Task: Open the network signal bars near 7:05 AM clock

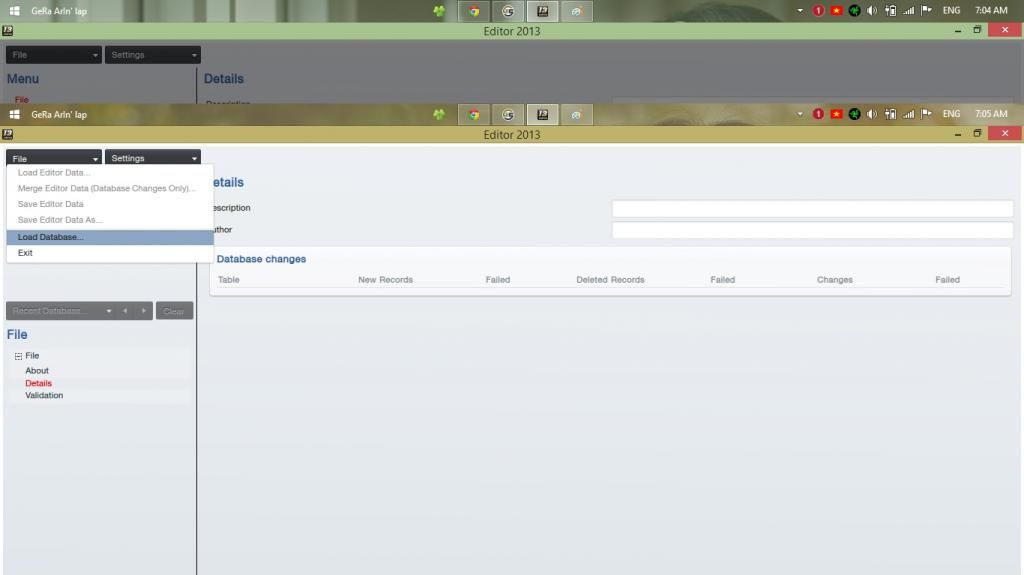Action: [x=908, y=114]
